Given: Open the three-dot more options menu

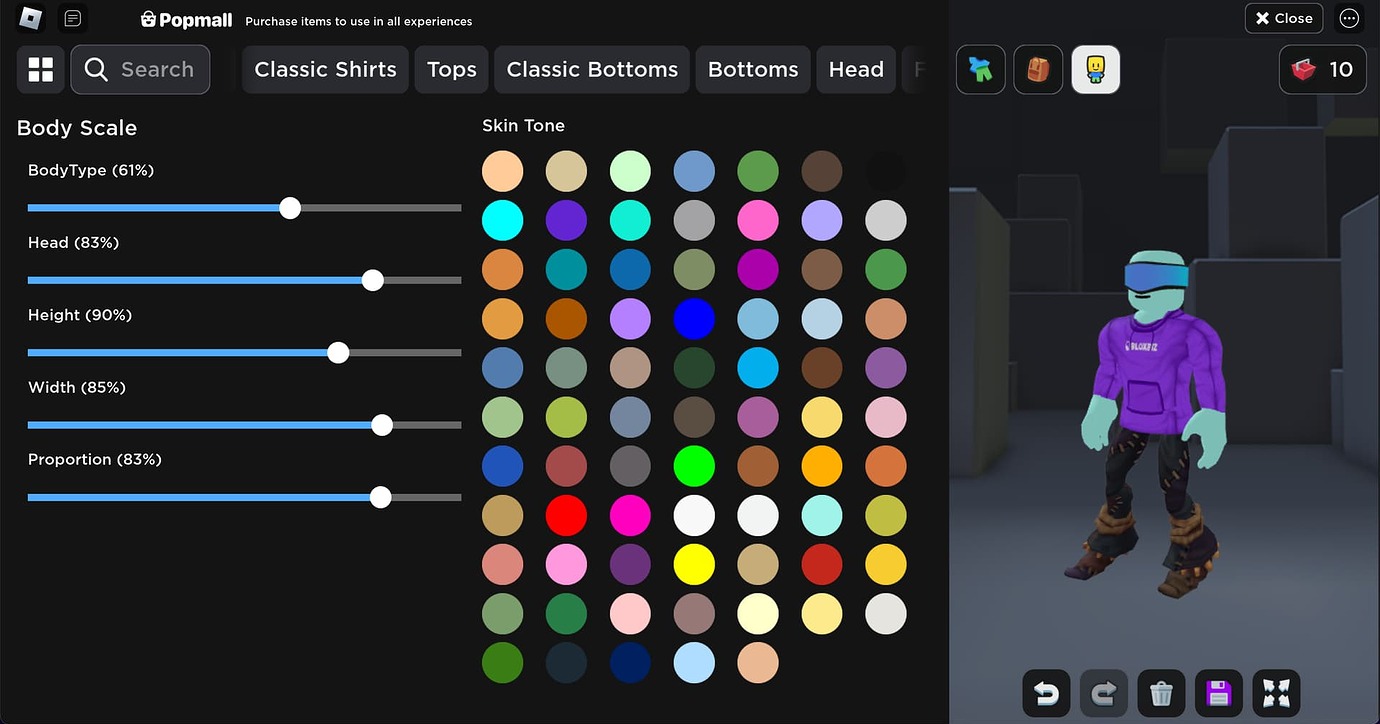Looking at the screenshot, I should [1349, 18].
